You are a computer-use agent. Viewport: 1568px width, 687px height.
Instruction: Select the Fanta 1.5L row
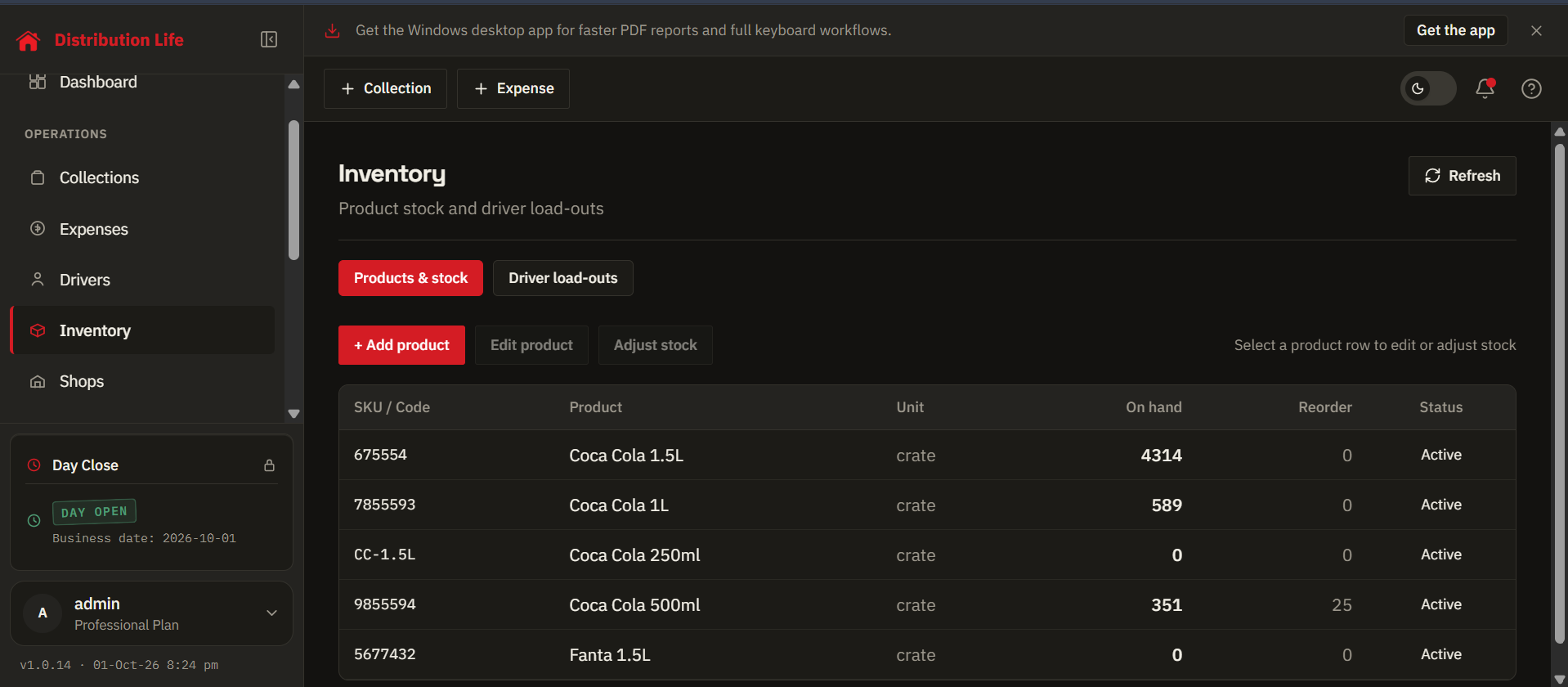tap(927, 654)
